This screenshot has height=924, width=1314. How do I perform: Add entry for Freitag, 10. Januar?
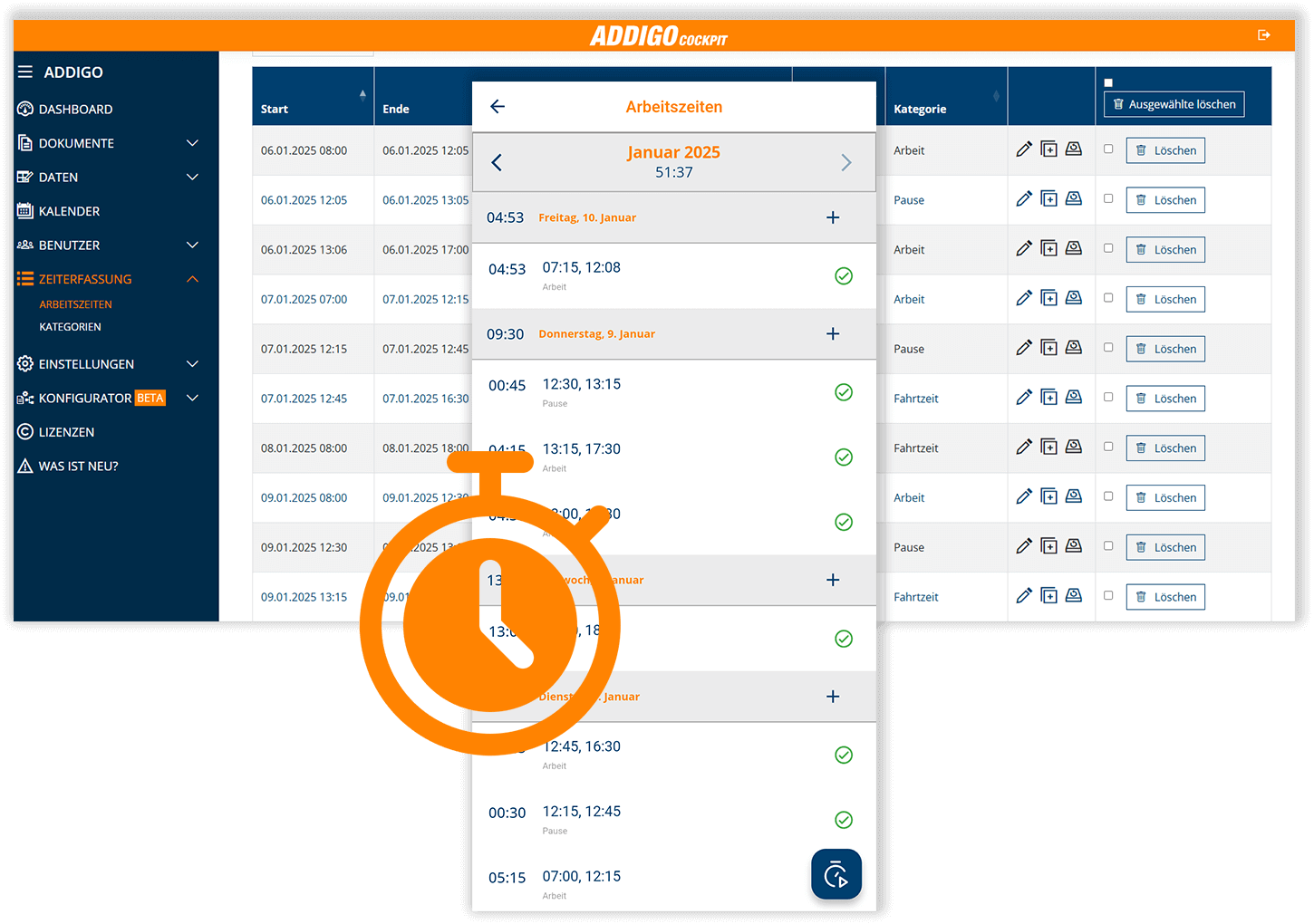pos(833,217)
